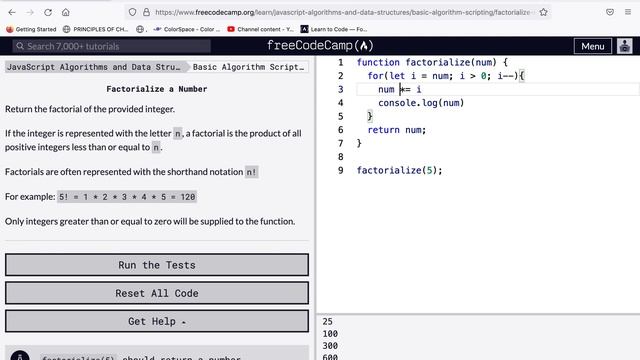This screenshot has height=360, width=640.
Task: Click line number 8 in the gutter
Action: 340,157
